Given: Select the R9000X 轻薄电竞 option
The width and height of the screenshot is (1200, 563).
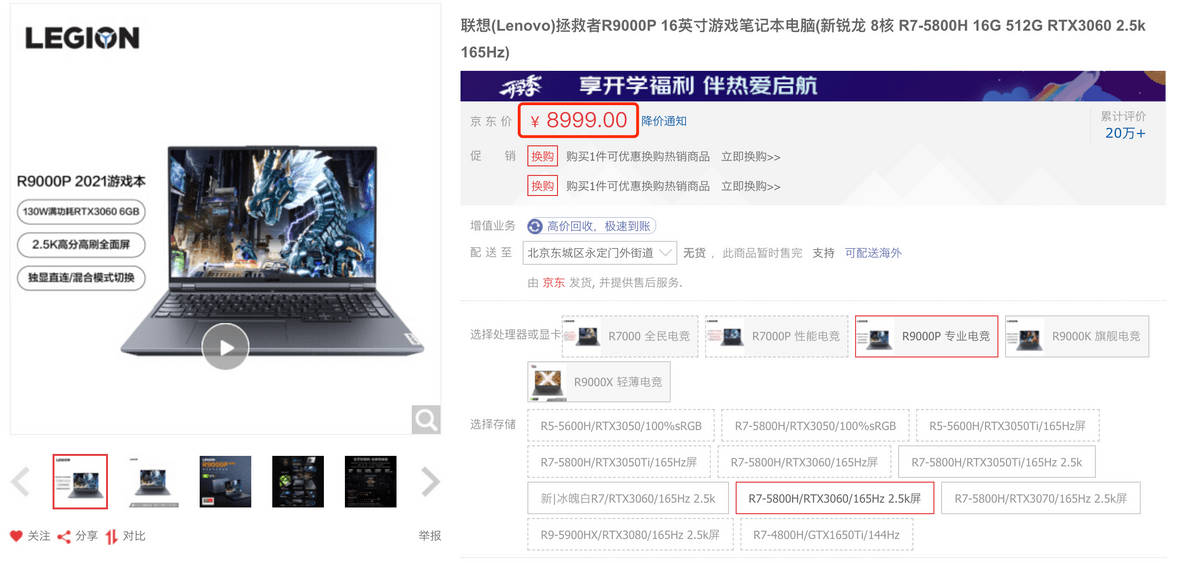Looking at the screenshot, I should 599,382.
